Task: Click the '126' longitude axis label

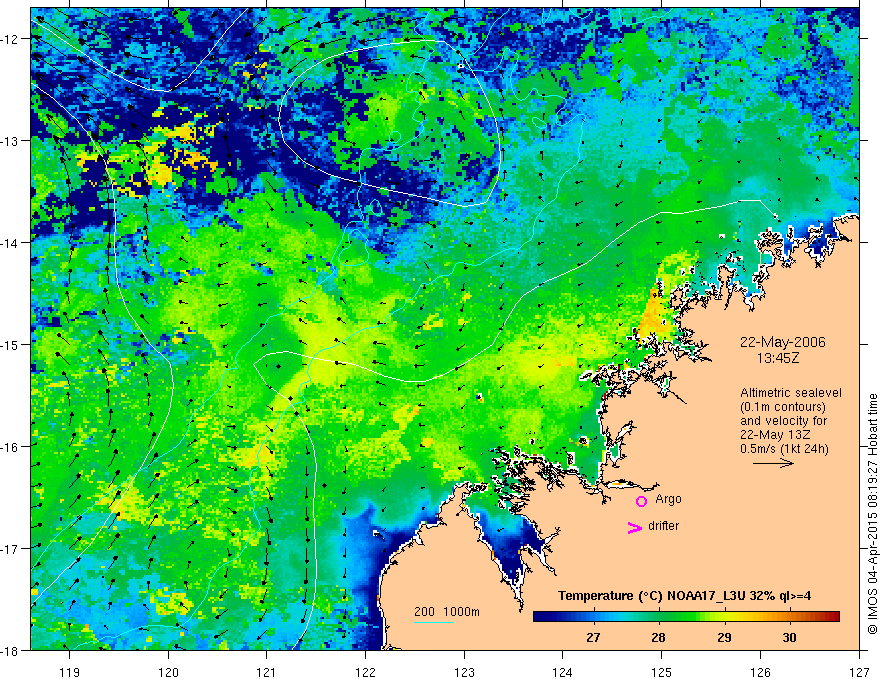Action: [760, 672]
